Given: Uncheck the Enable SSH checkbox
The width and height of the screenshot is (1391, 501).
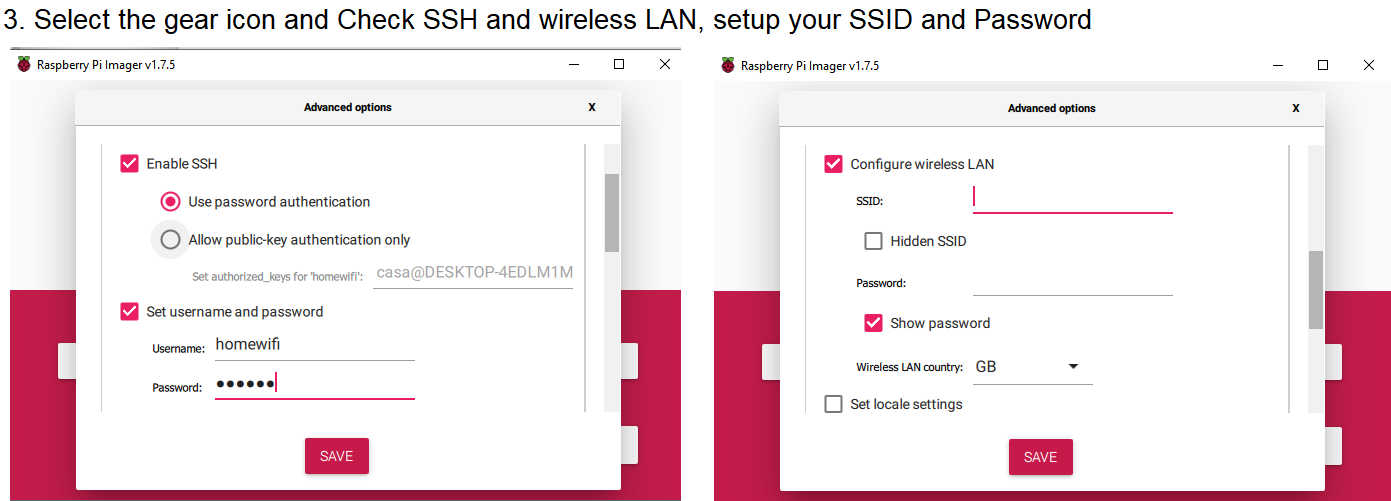Looking at the screenshot, I should (x=129, y=163).
